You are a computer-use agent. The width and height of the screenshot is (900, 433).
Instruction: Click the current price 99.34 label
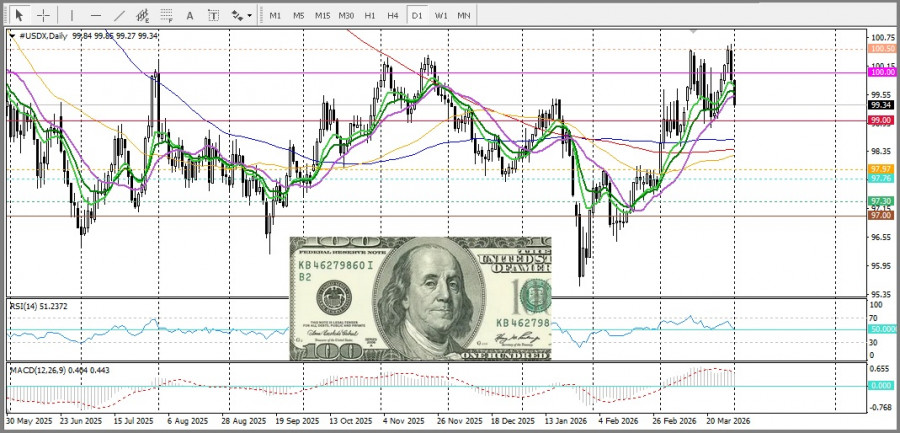click(881, 105)
